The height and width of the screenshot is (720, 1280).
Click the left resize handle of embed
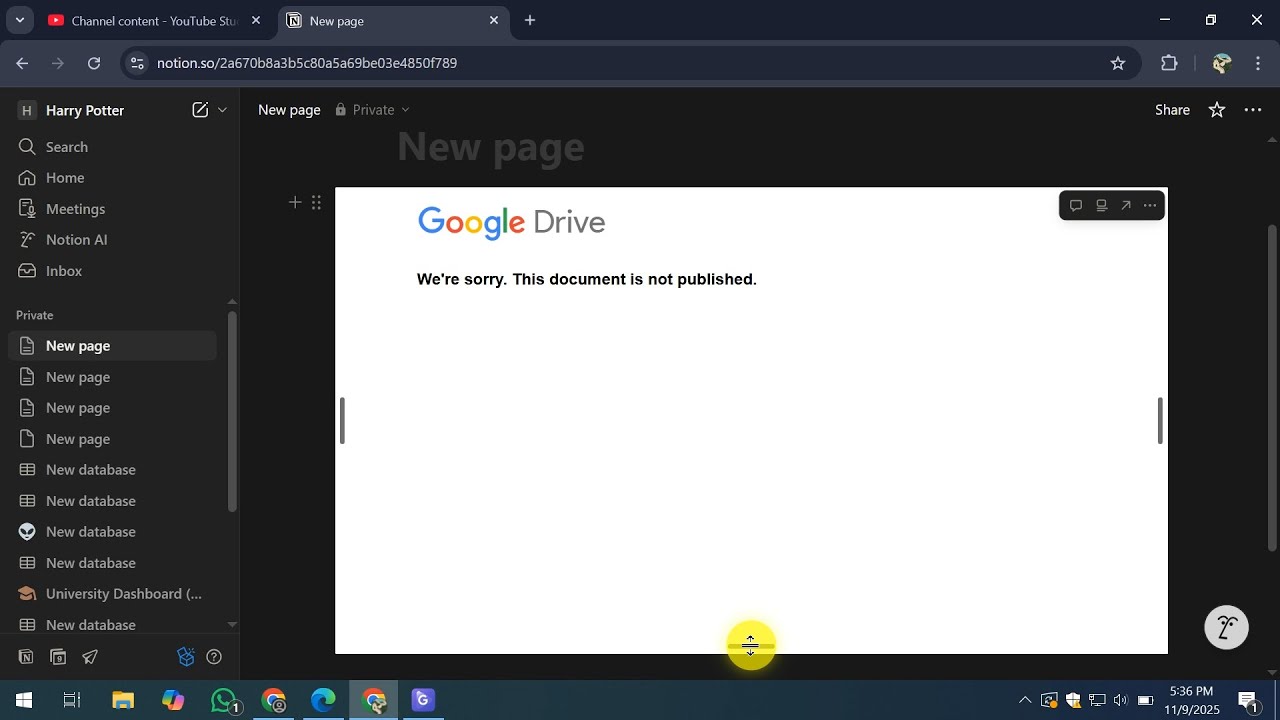[x=342, y=421]
